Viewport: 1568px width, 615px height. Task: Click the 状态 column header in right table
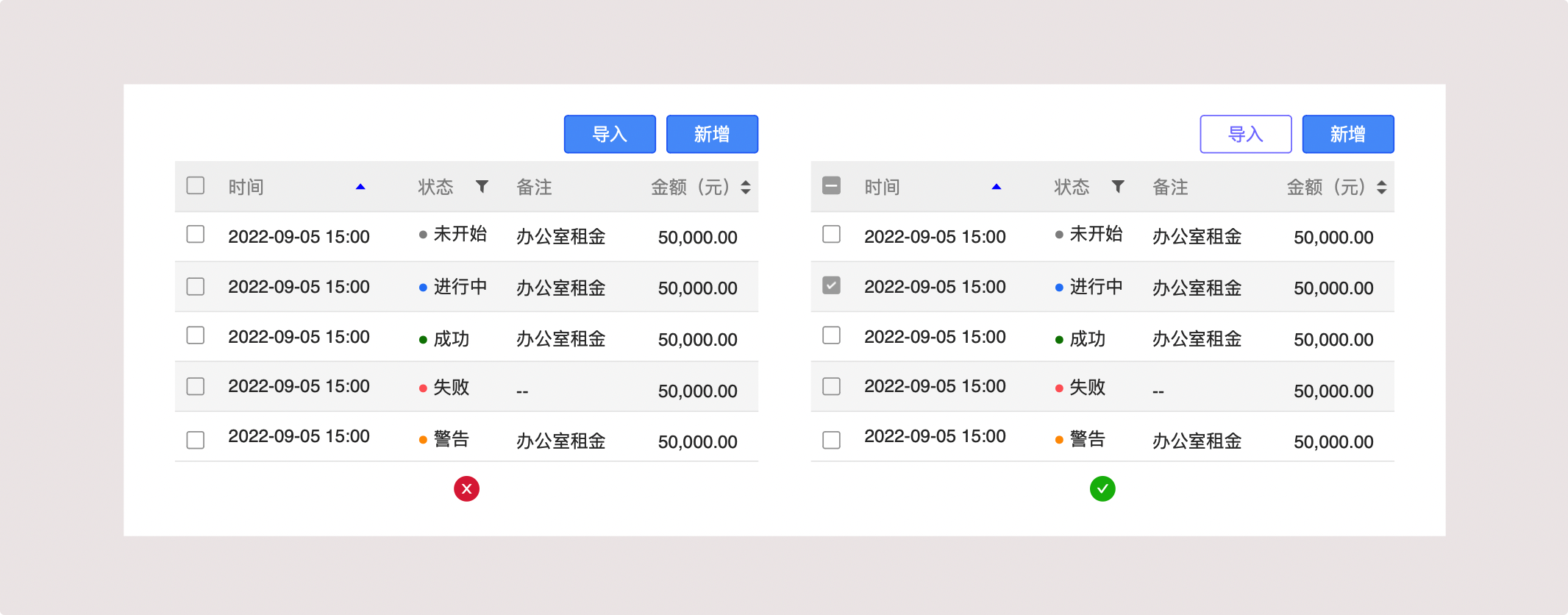click(x=1072, y=188)
